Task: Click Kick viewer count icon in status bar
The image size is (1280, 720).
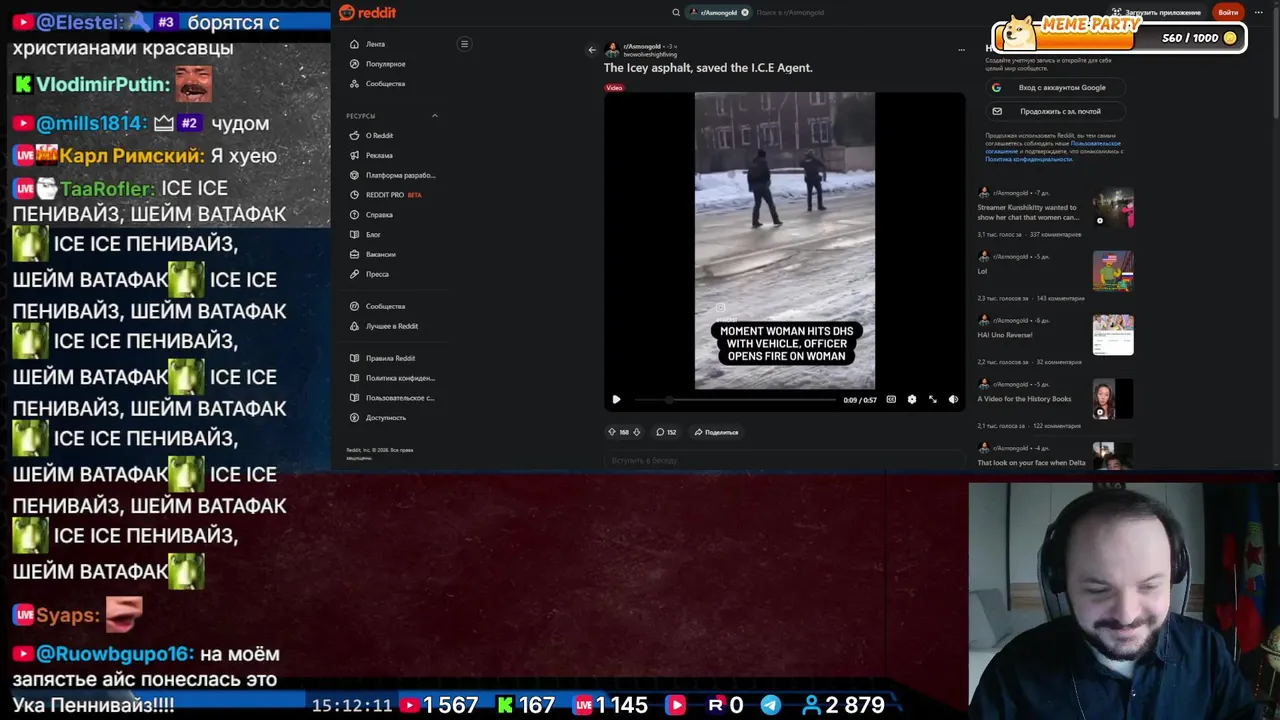Action: [x=505, y=705]
